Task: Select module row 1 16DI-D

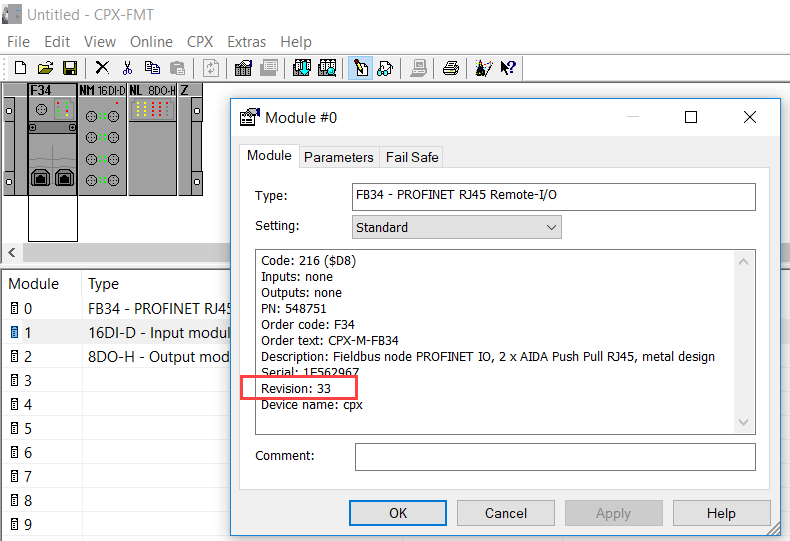Action: 116,332
